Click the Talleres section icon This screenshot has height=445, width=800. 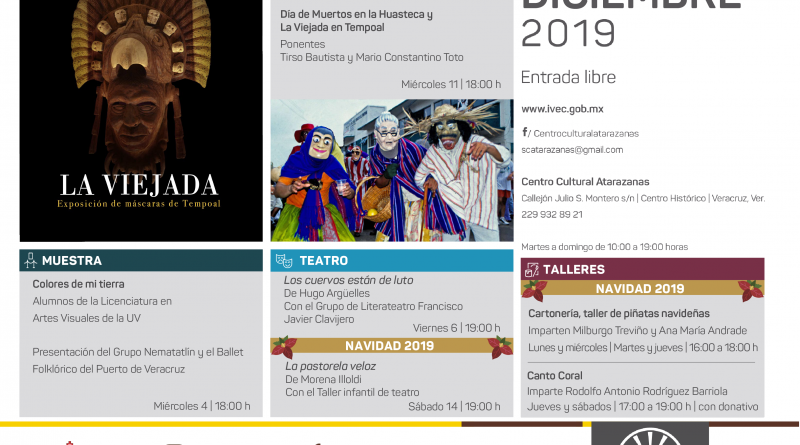pos(532,269)
